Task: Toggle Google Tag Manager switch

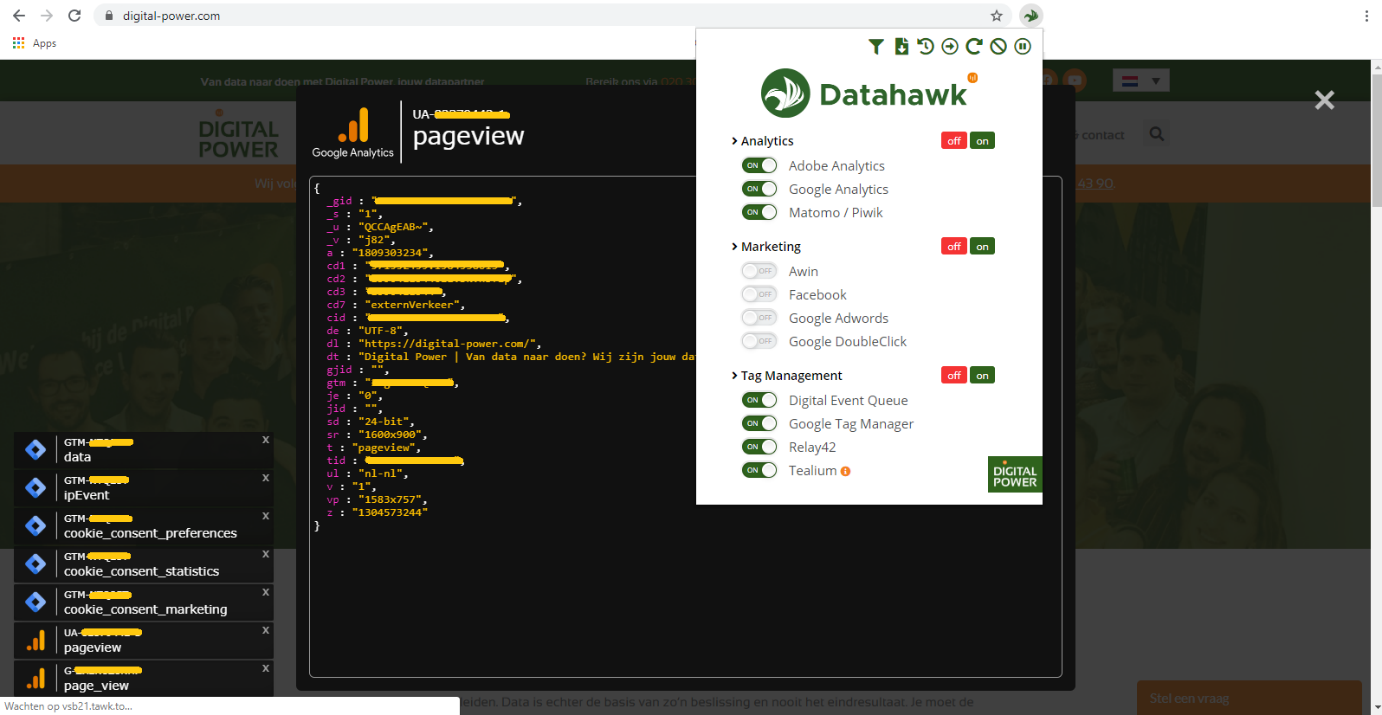Action: pyautogui.click(x=759, y=423)
